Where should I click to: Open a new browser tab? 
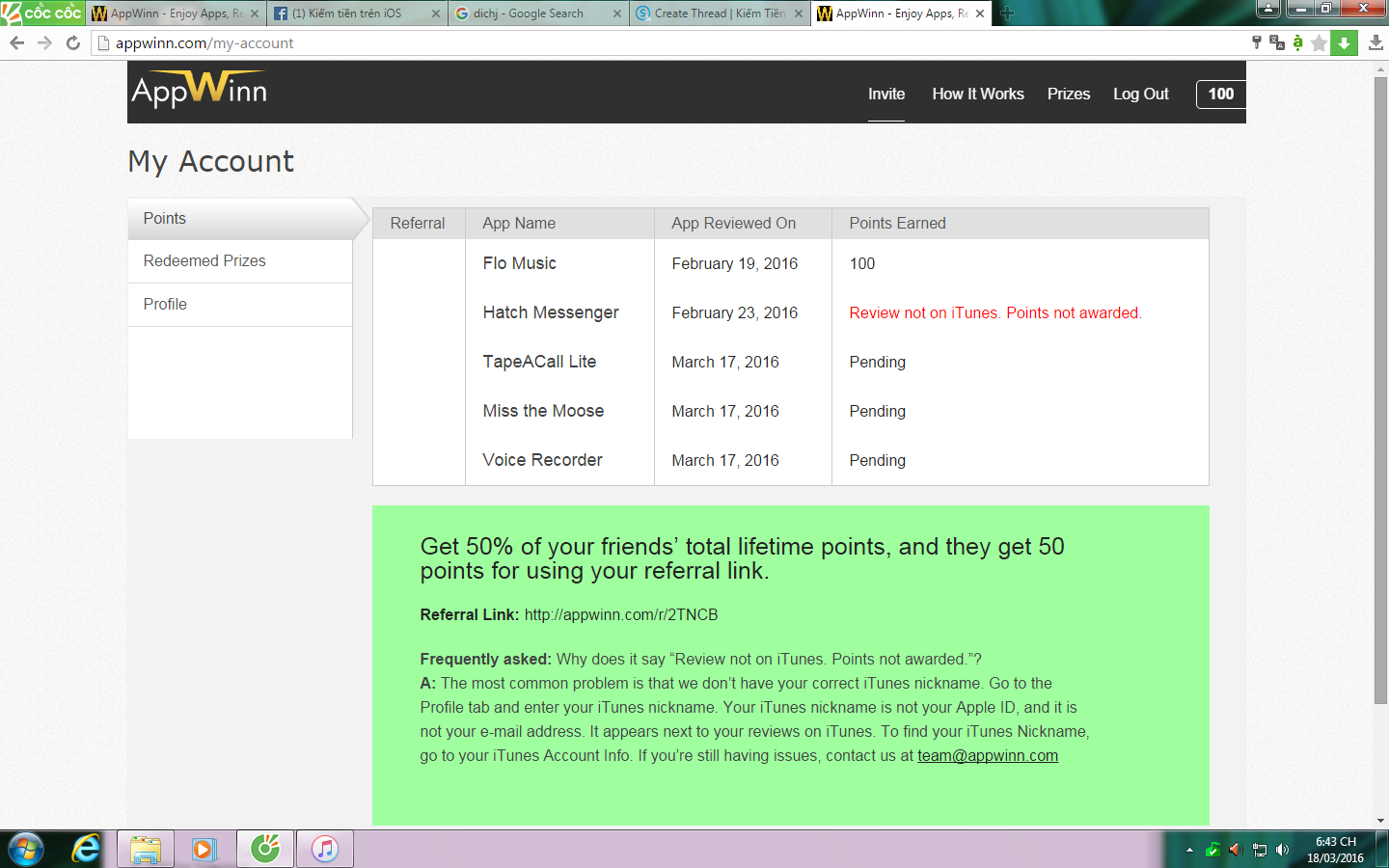tap(1007, 14)
